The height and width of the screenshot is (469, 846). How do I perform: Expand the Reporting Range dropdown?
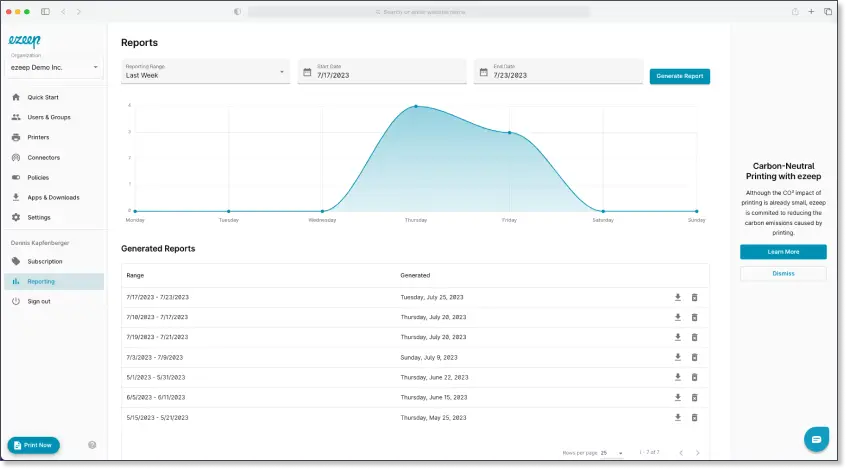[x=282, y=72]
